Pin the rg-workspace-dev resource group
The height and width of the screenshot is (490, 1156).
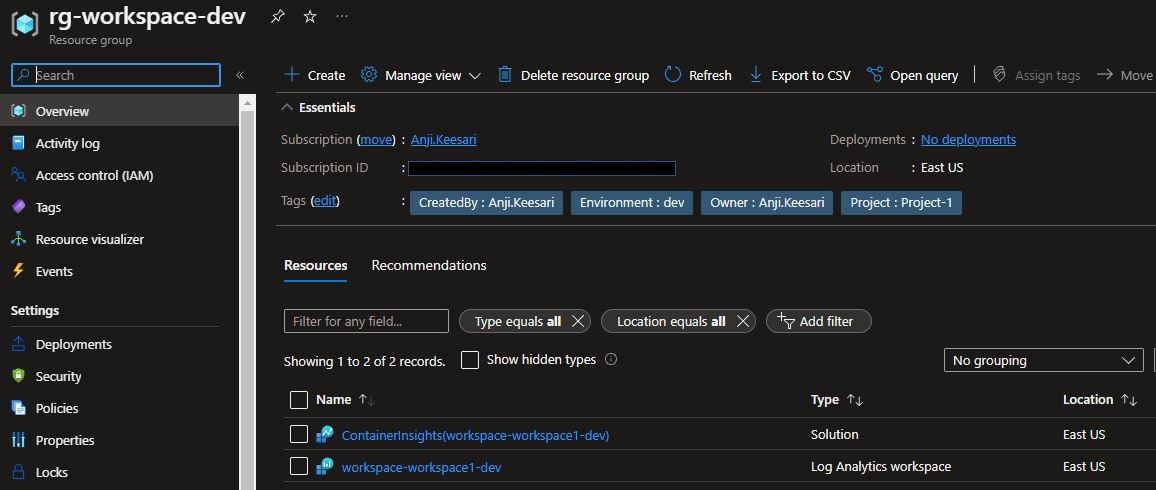(x=277, y=15)
